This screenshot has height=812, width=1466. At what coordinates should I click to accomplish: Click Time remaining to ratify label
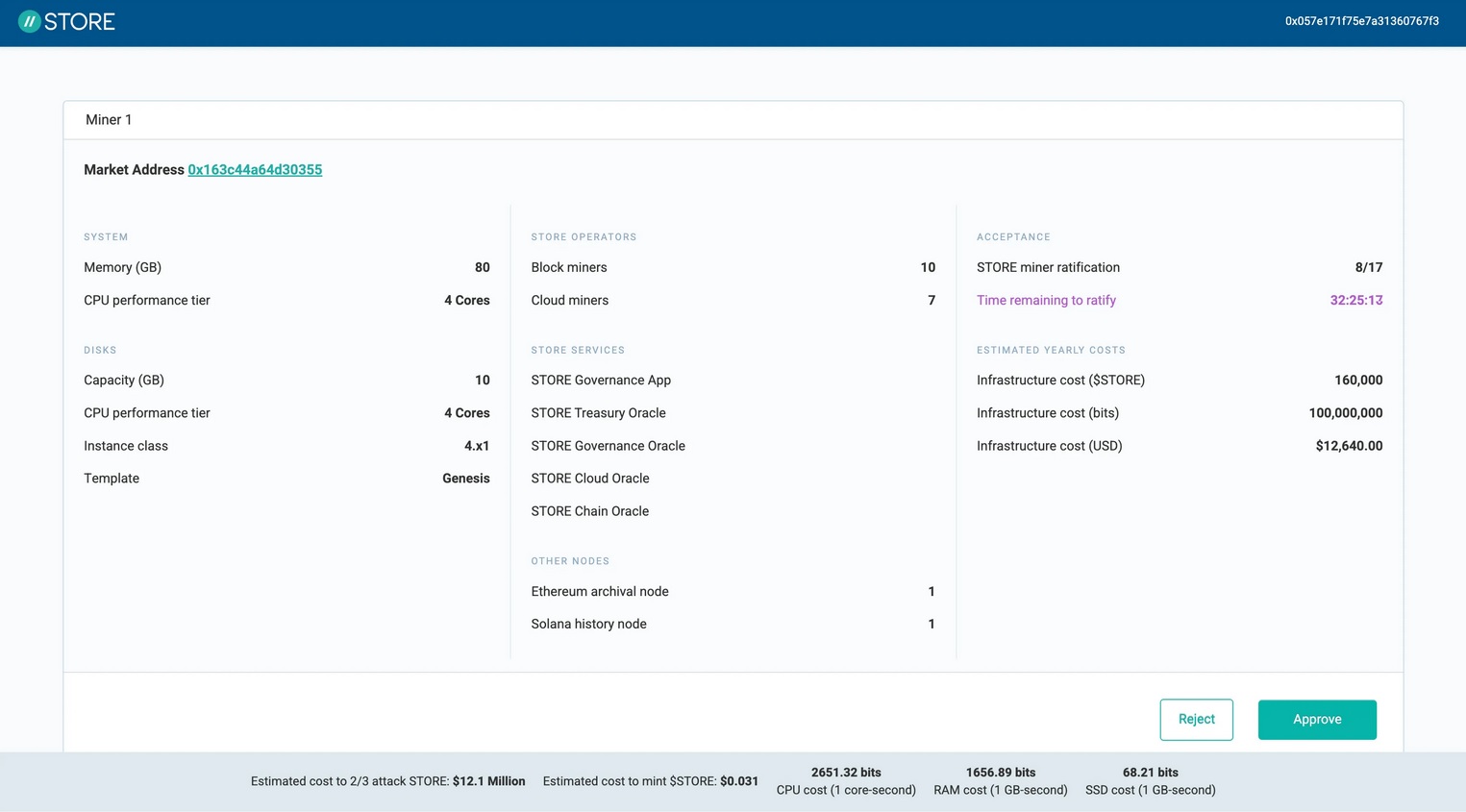(x=1046, y=301)
